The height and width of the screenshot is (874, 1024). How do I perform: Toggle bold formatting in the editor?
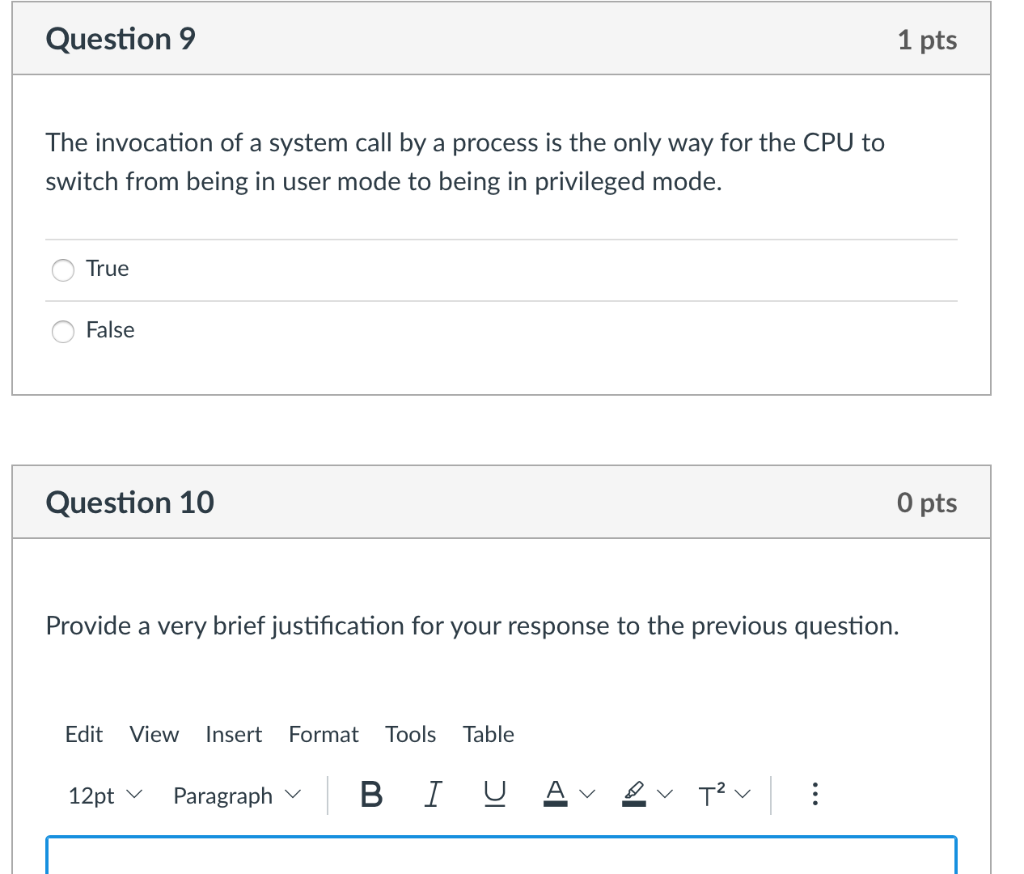coord(370,794)
